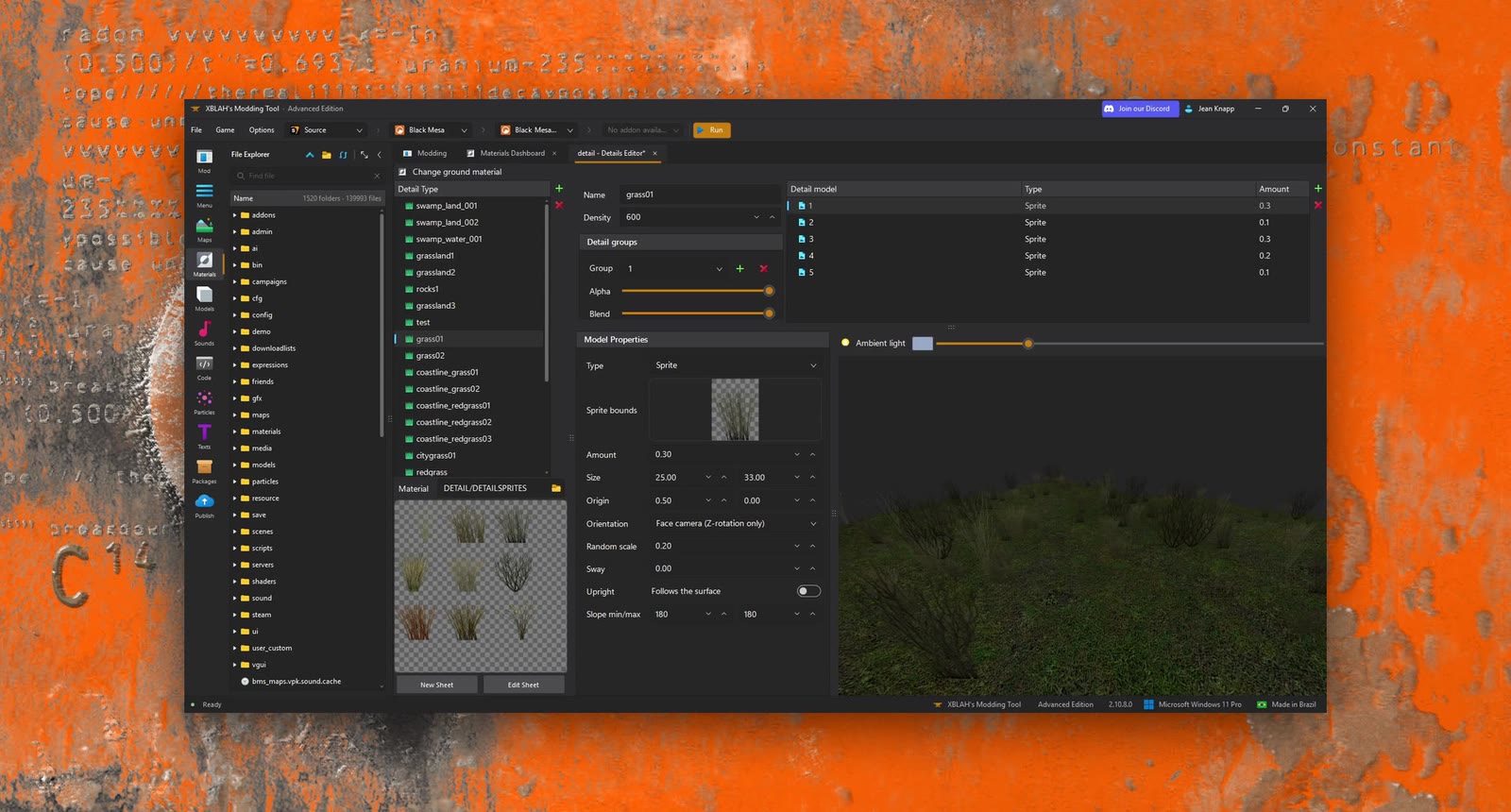Delete the selected detail model with red X
Screen dimensions: 1511x812
1317,205
